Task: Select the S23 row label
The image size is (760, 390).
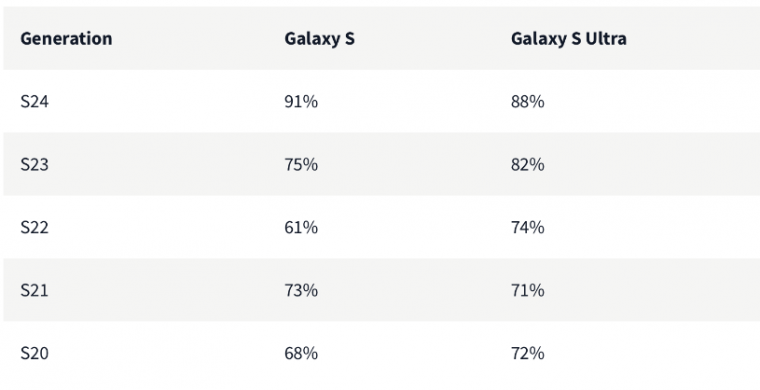Action: 34,165
